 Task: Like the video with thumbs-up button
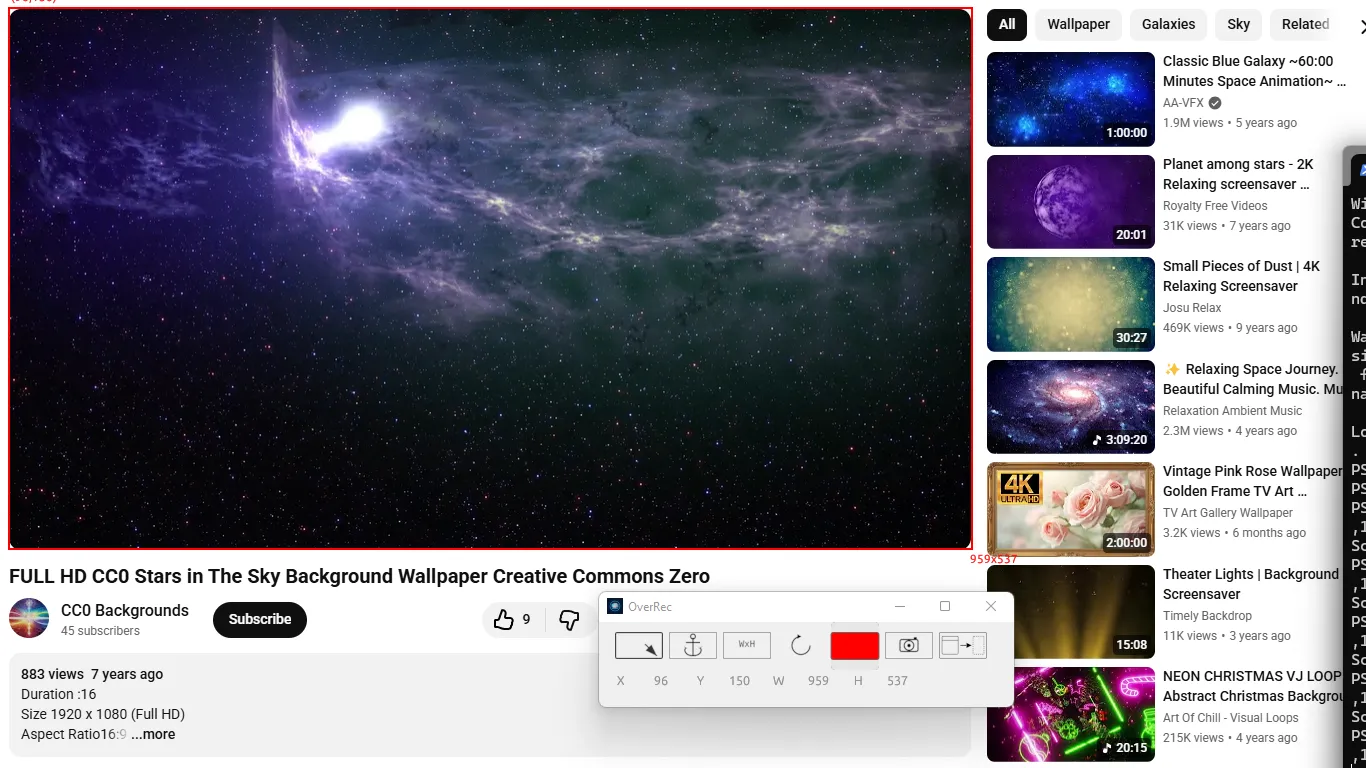513,620
